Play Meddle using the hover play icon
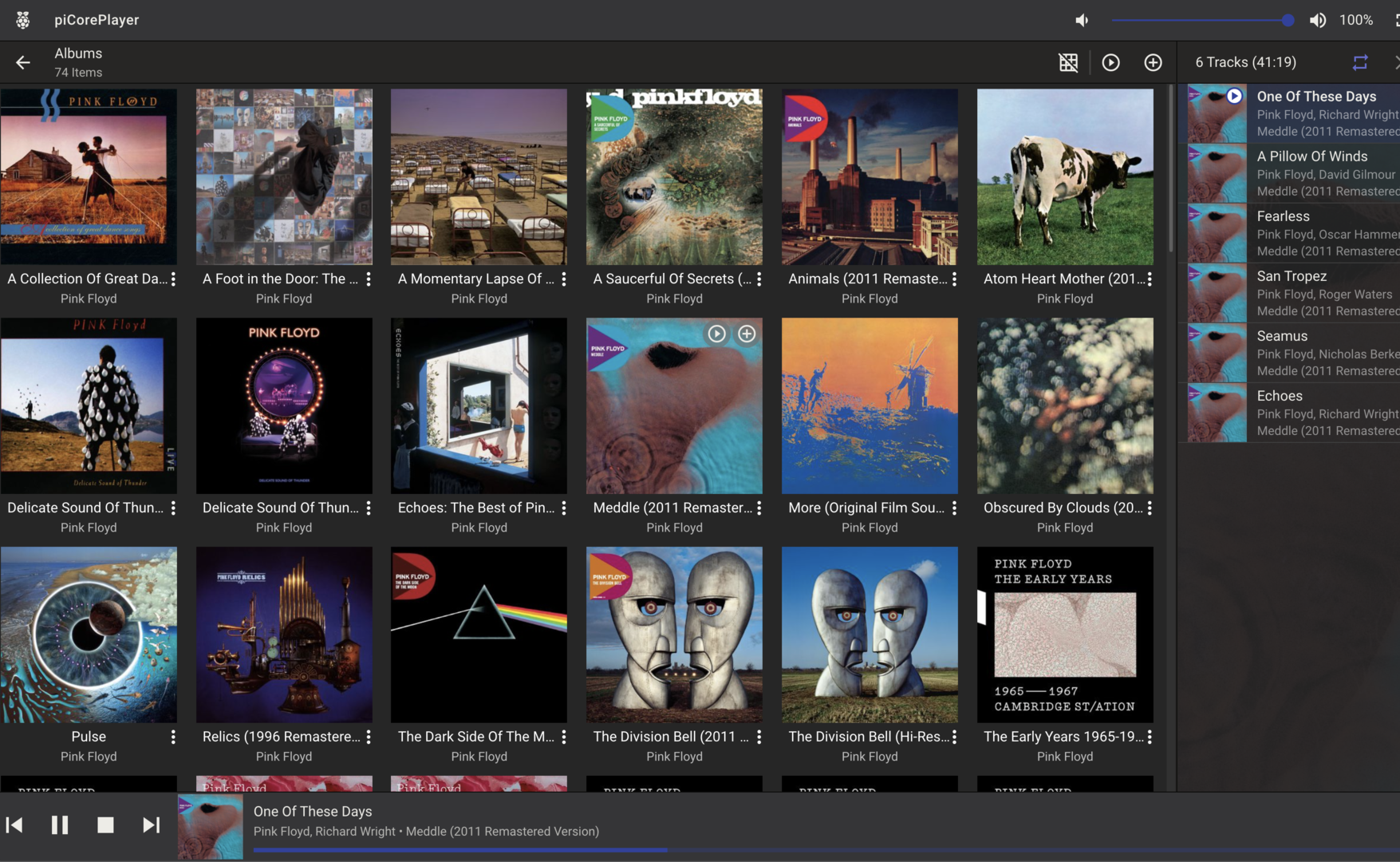This screenshot has width=1400, height=862. [x=716, y=334]
